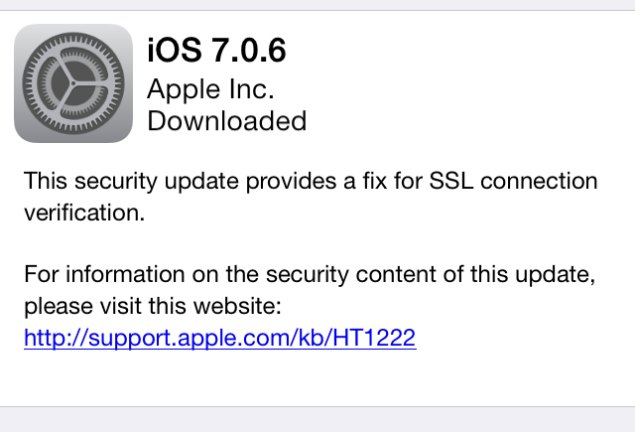Tap the 'please visit this website:' text
Image resolution: width=635 pixels, height=432 pixels.
(x=153, y=306)
